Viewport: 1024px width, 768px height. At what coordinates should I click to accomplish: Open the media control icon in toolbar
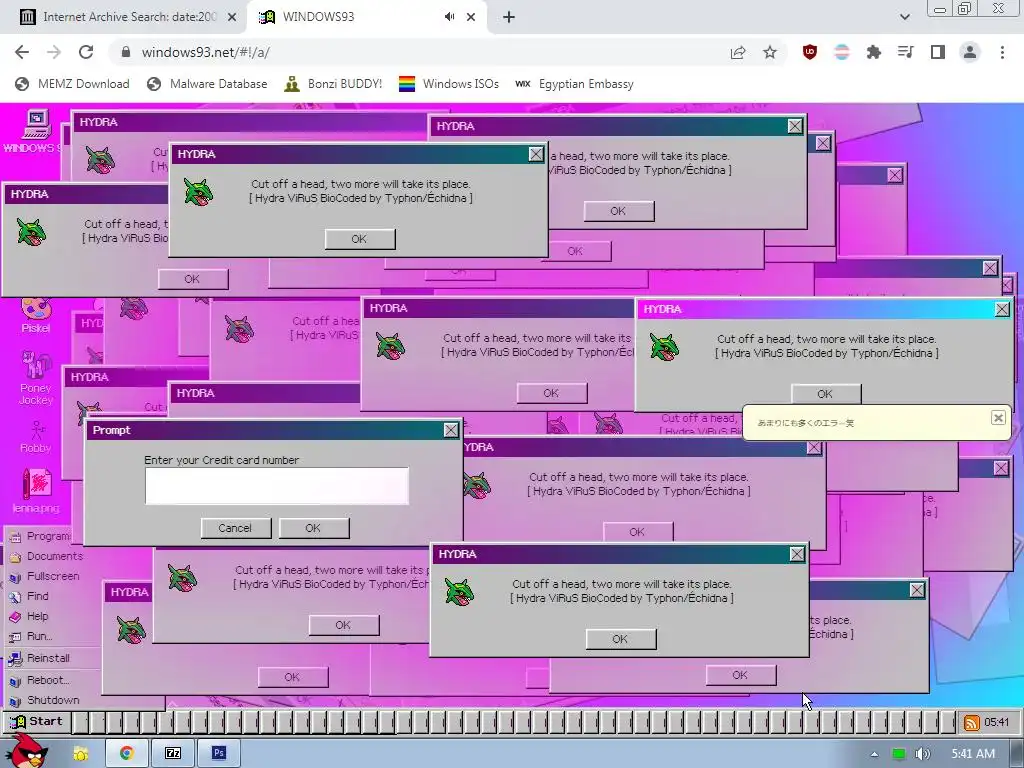906,52
